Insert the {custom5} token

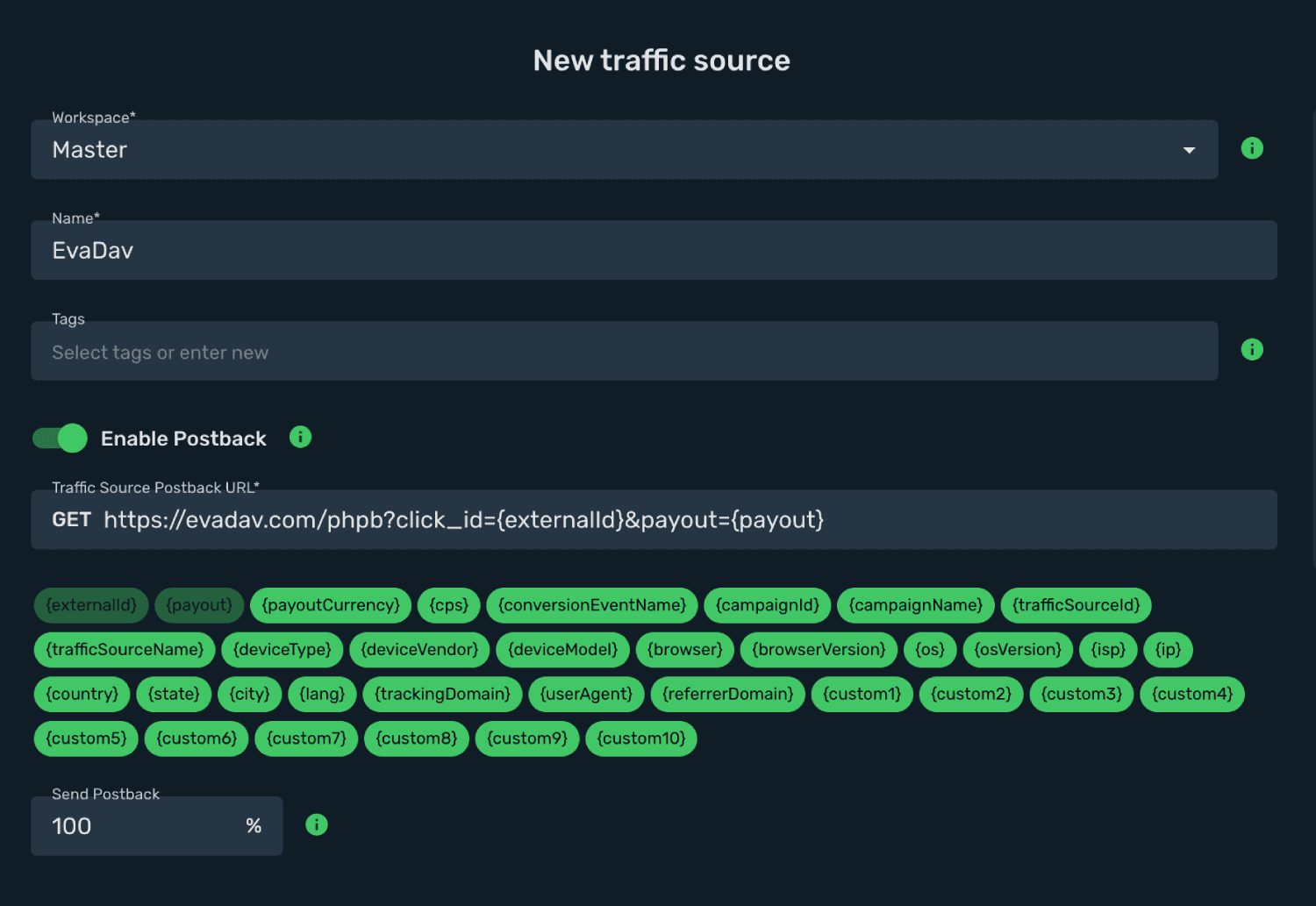point(86,738)
